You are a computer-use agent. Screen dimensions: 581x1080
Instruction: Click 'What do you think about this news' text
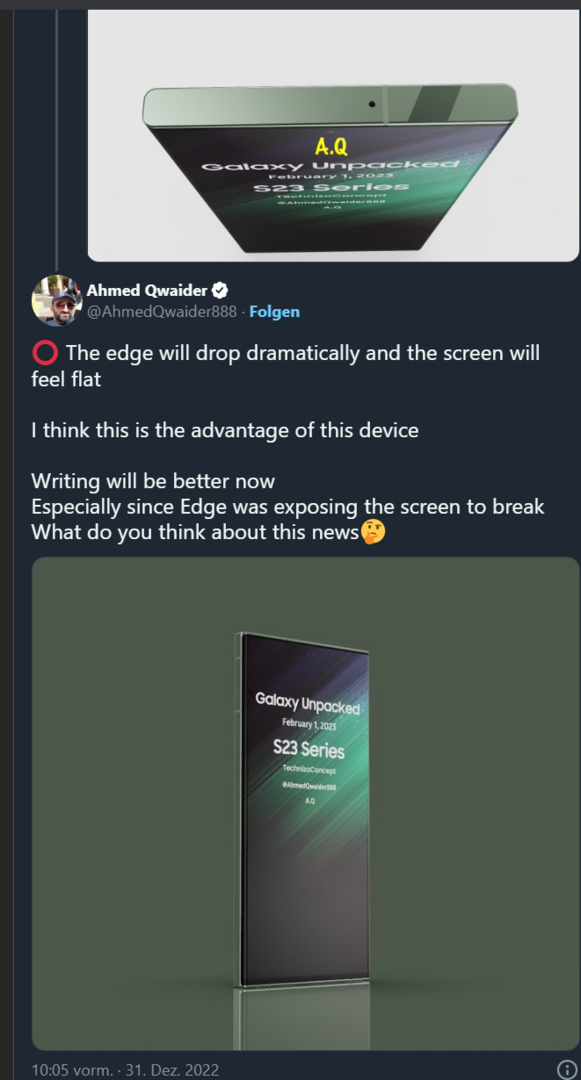(x=196, y=532)
